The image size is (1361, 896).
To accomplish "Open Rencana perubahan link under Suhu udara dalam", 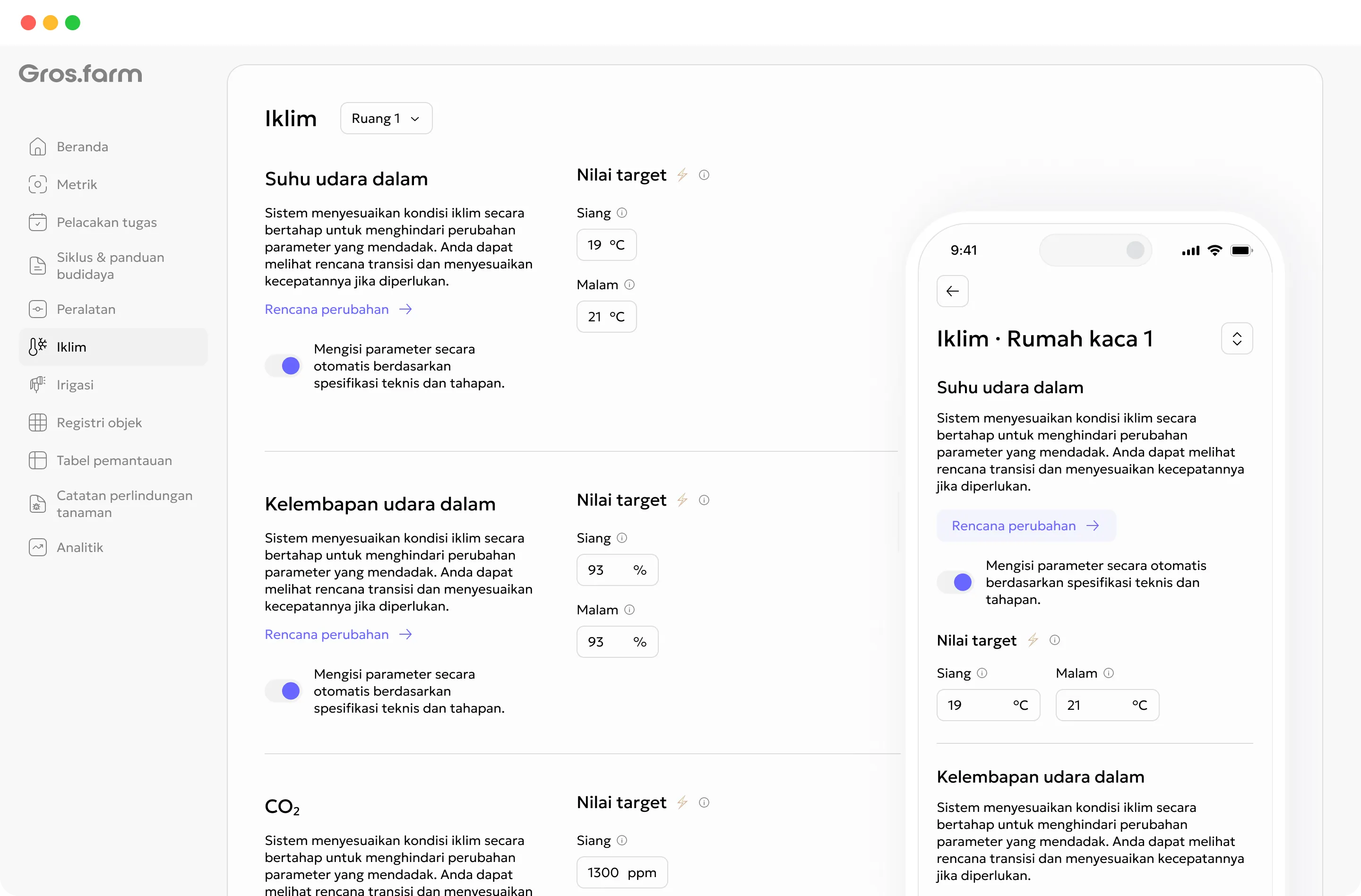I will point(338,309).
